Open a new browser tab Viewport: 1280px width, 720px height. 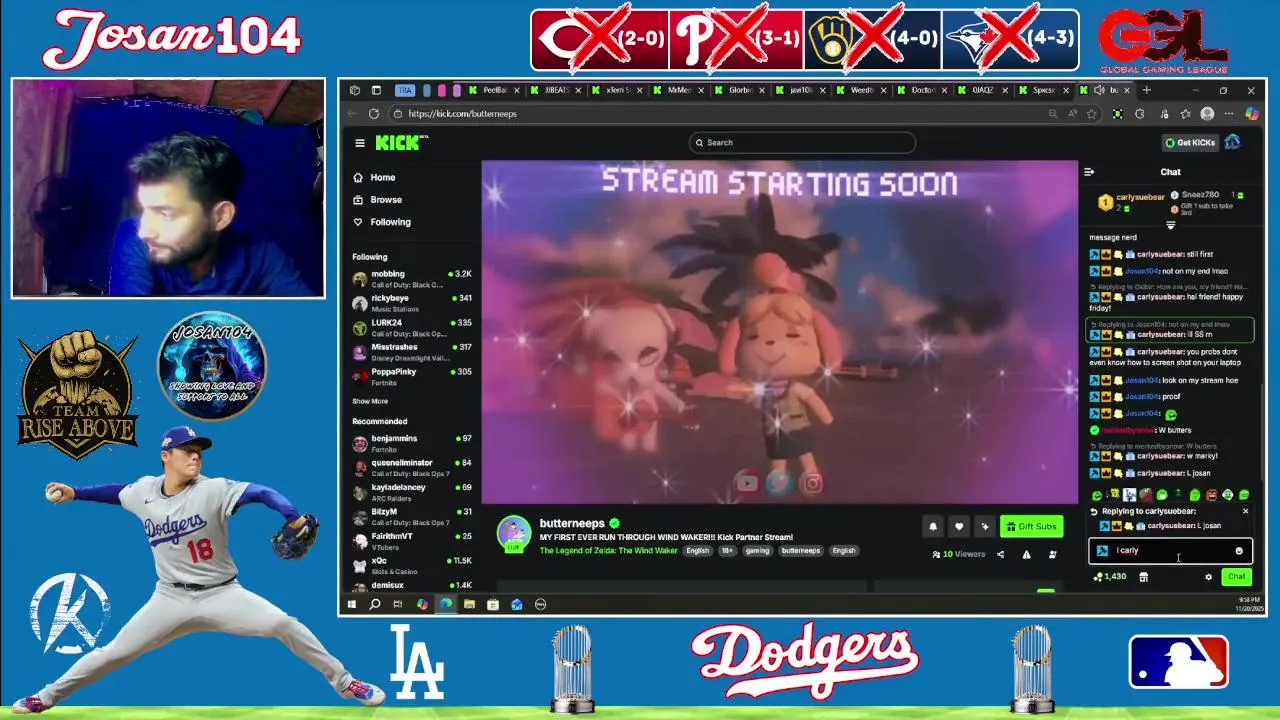tap(1147, 90)
